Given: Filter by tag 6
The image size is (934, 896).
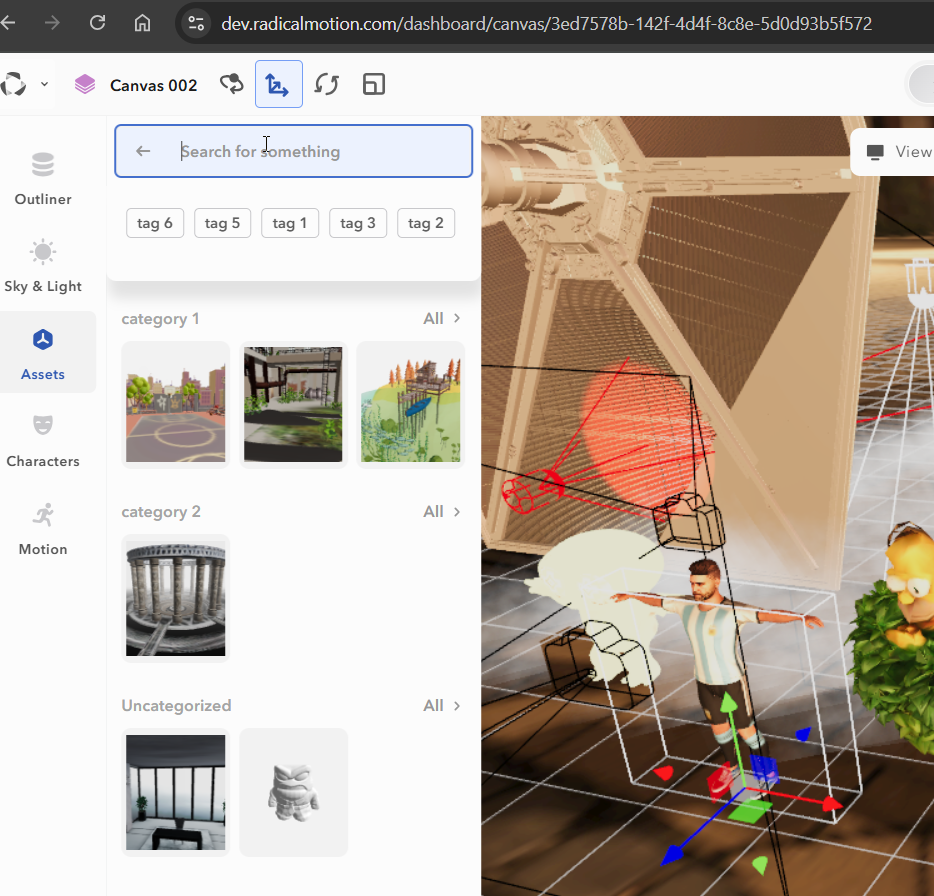Looking at the screenshot, I should [x=155, y=223].
